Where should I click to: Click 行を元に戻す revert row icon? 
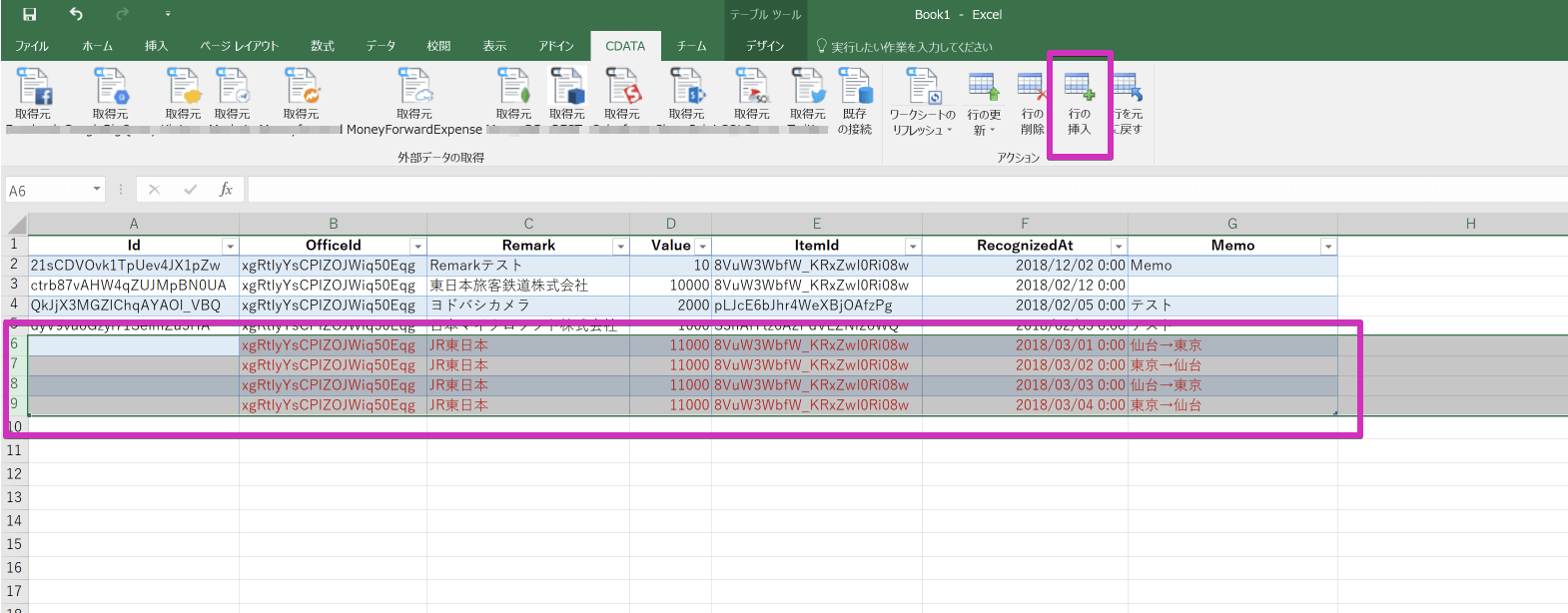(1129, 88)
